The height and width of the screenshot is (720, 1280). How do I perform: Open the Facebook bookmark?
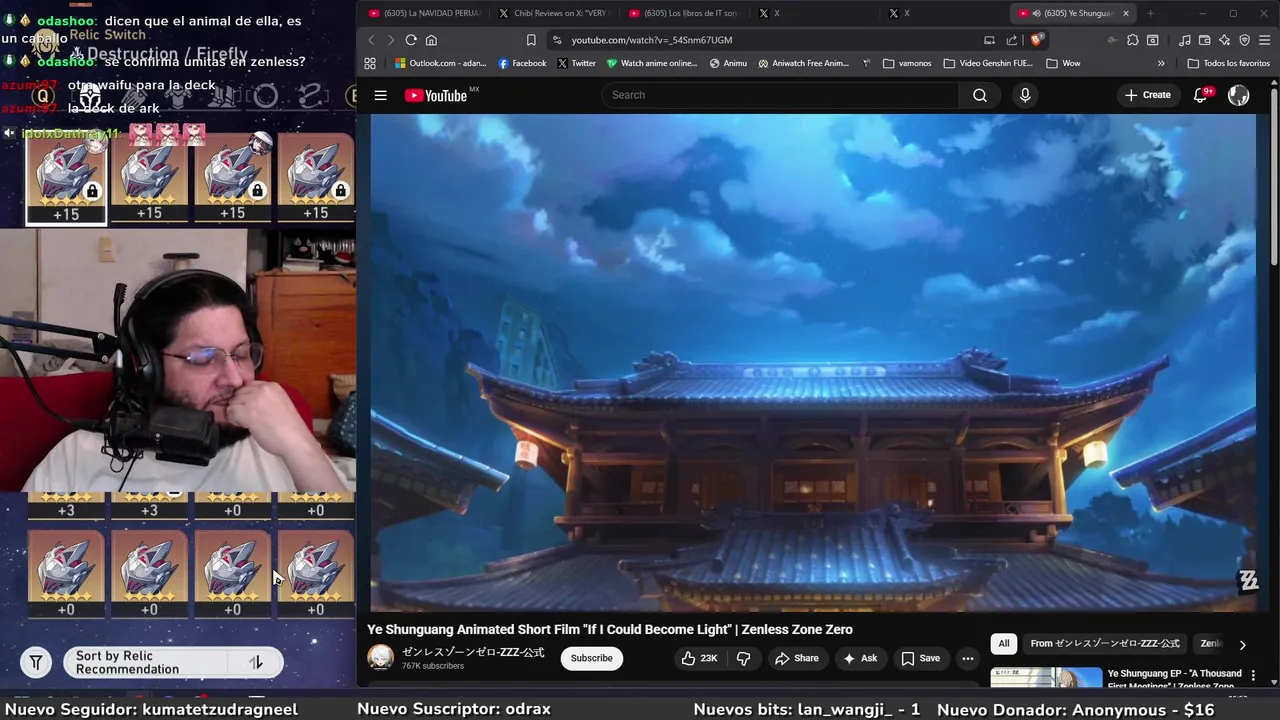point(522,63)
